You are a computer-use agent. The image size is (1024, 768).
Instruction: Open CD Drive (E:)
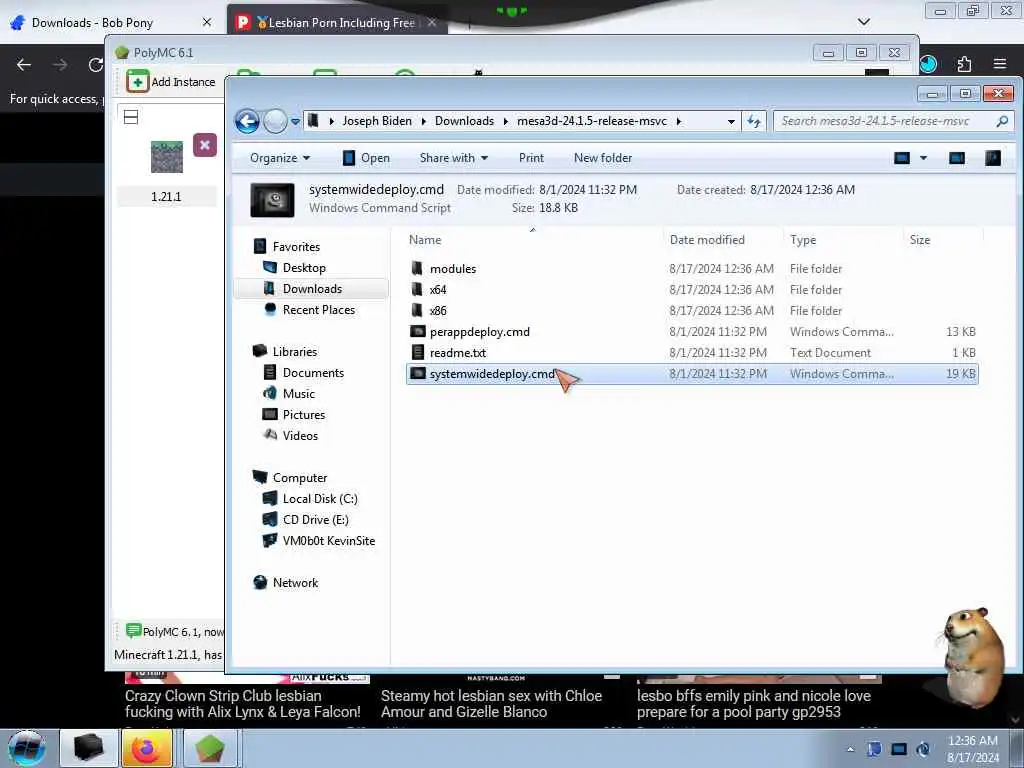[x=315, y=520]
